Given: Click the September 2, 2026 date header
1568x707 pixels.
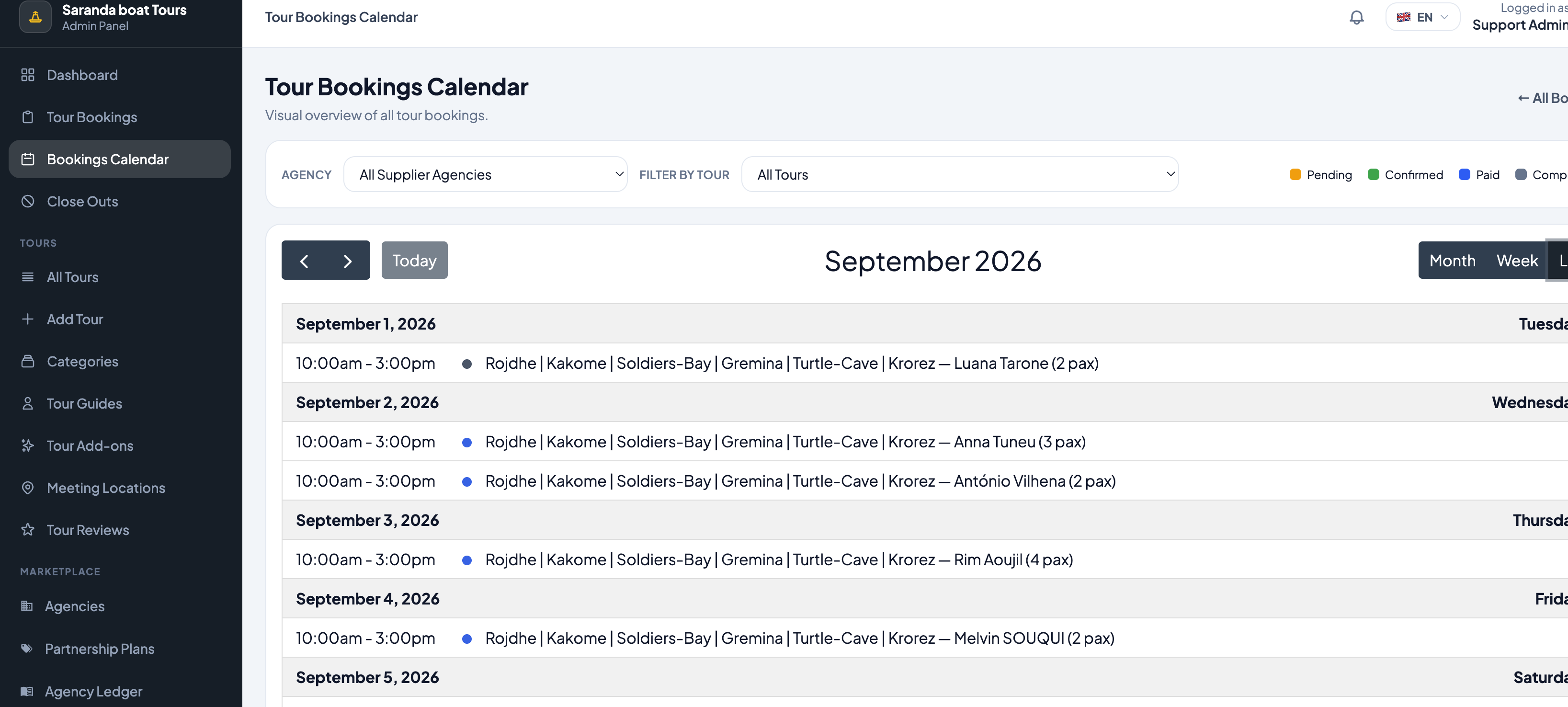Looking at the screenshot, I should point(367,402).
